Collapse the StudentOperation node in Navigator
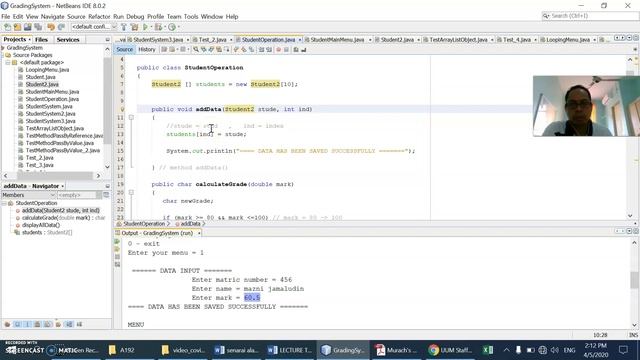640x360 pixels. point(4,203)
